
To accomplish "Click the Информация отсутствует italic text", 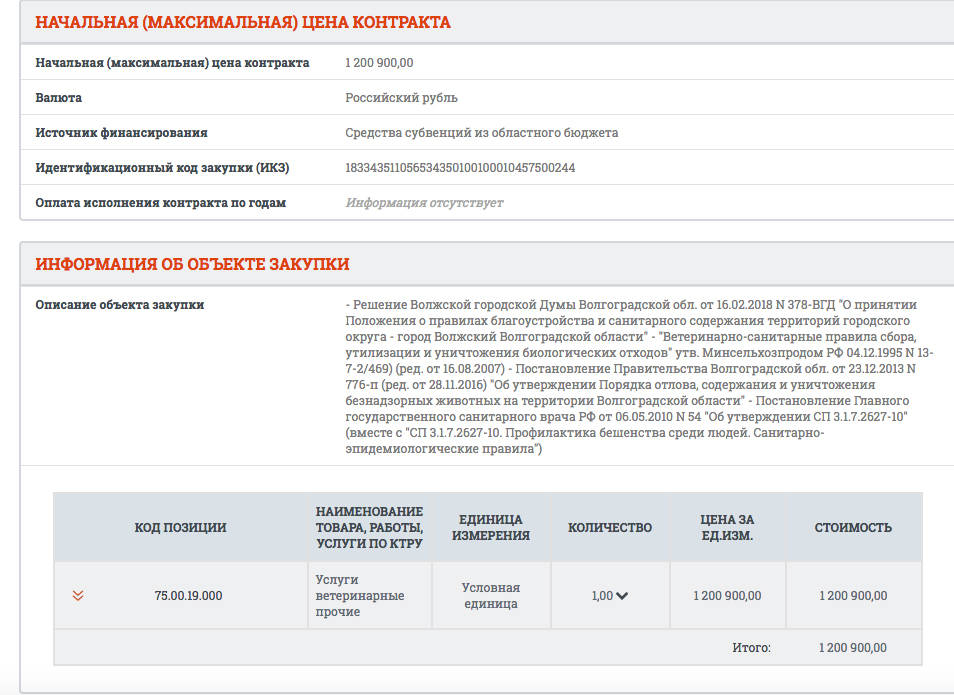I will [x=424, y=203].
